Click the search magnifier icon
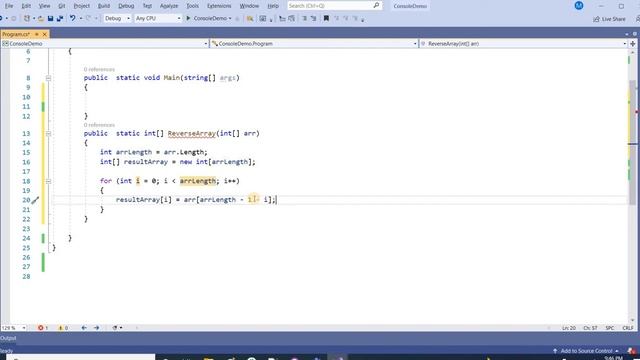640x360 pixels. (x=376, y=6)
